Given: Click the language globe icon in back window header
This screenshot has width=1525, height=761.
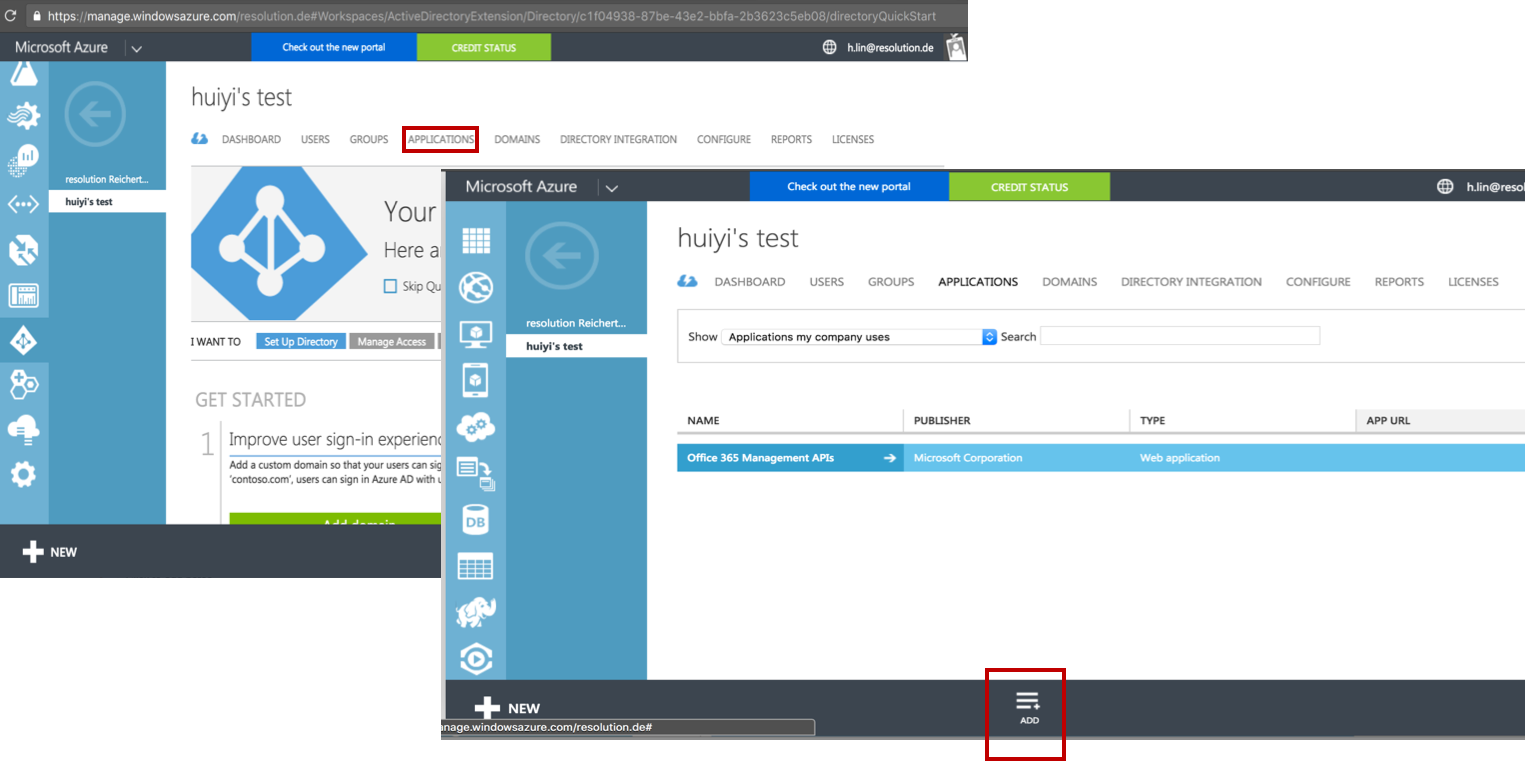Looking at the screenshot, I should pyautogui.click(x=829, y=47).
